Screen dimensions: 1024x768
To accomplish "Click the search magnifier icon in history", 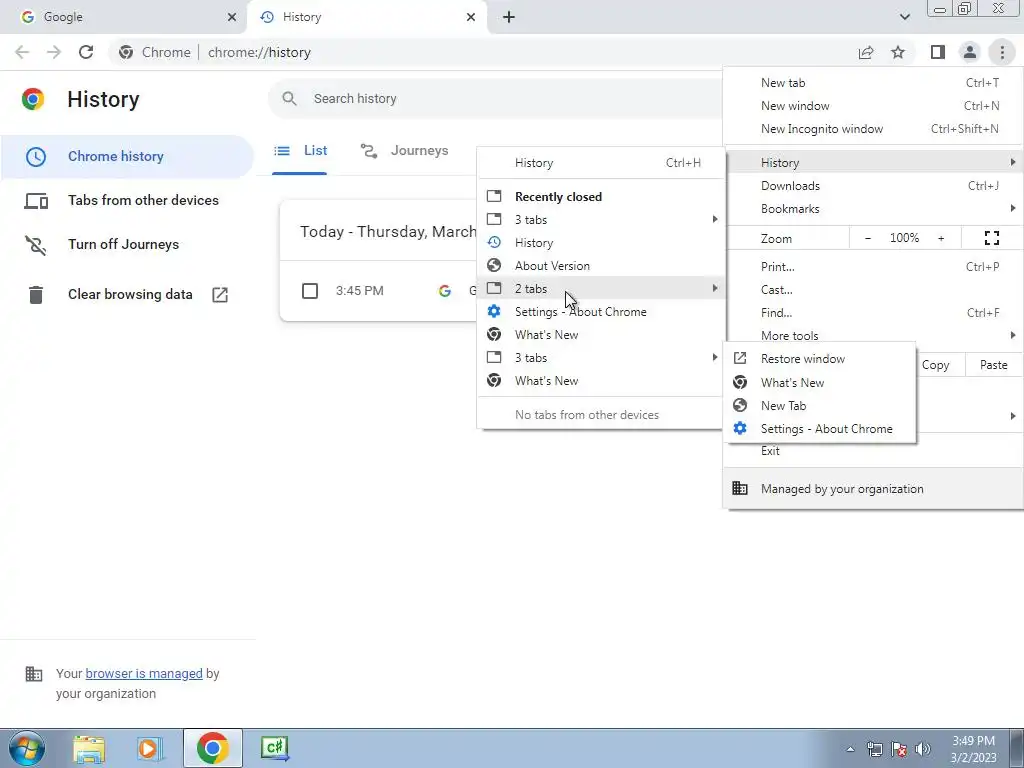I will (289, 99).
